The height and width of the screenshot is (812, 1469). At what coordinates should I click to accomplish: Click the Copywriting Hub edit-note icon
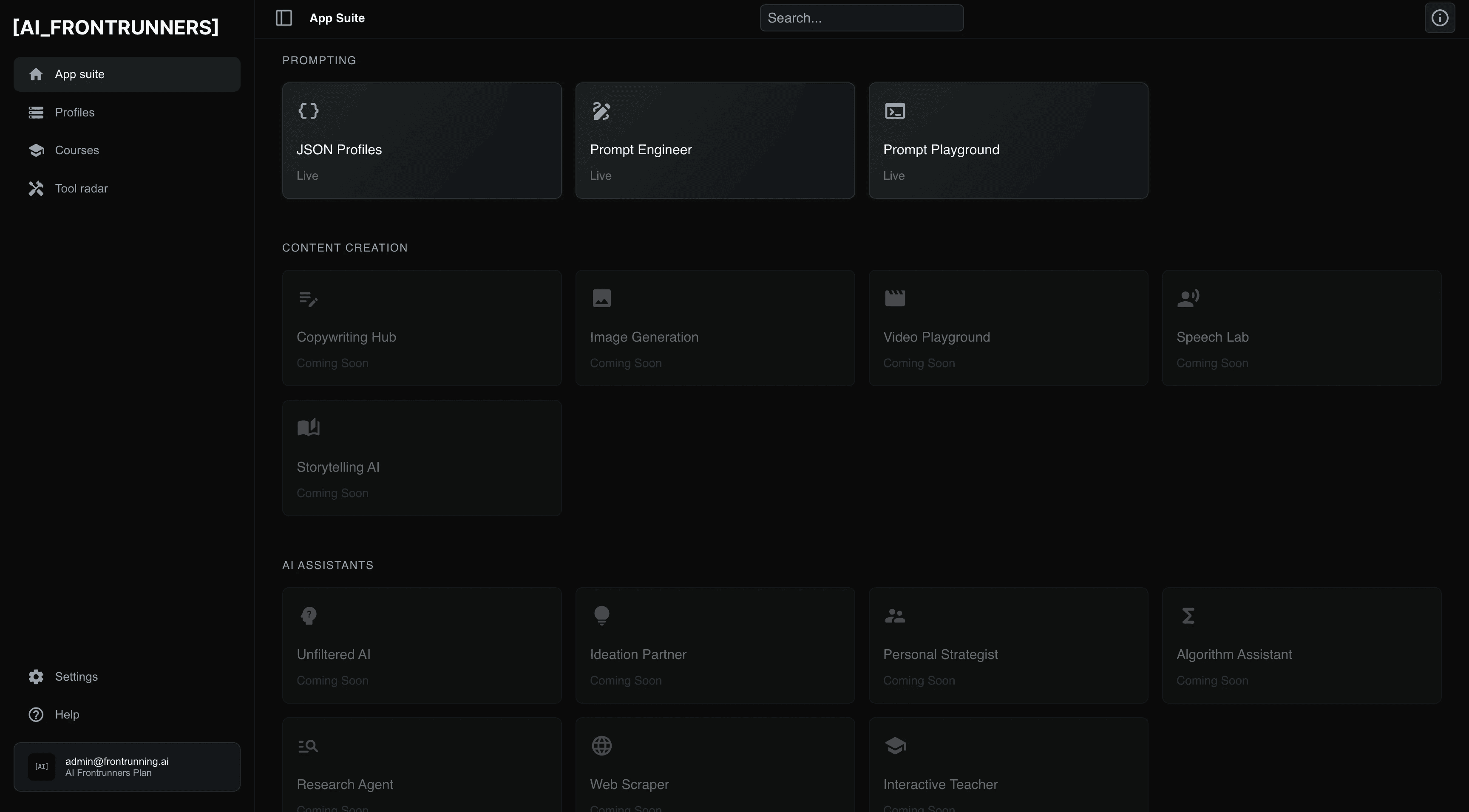(x=308, y=299)
